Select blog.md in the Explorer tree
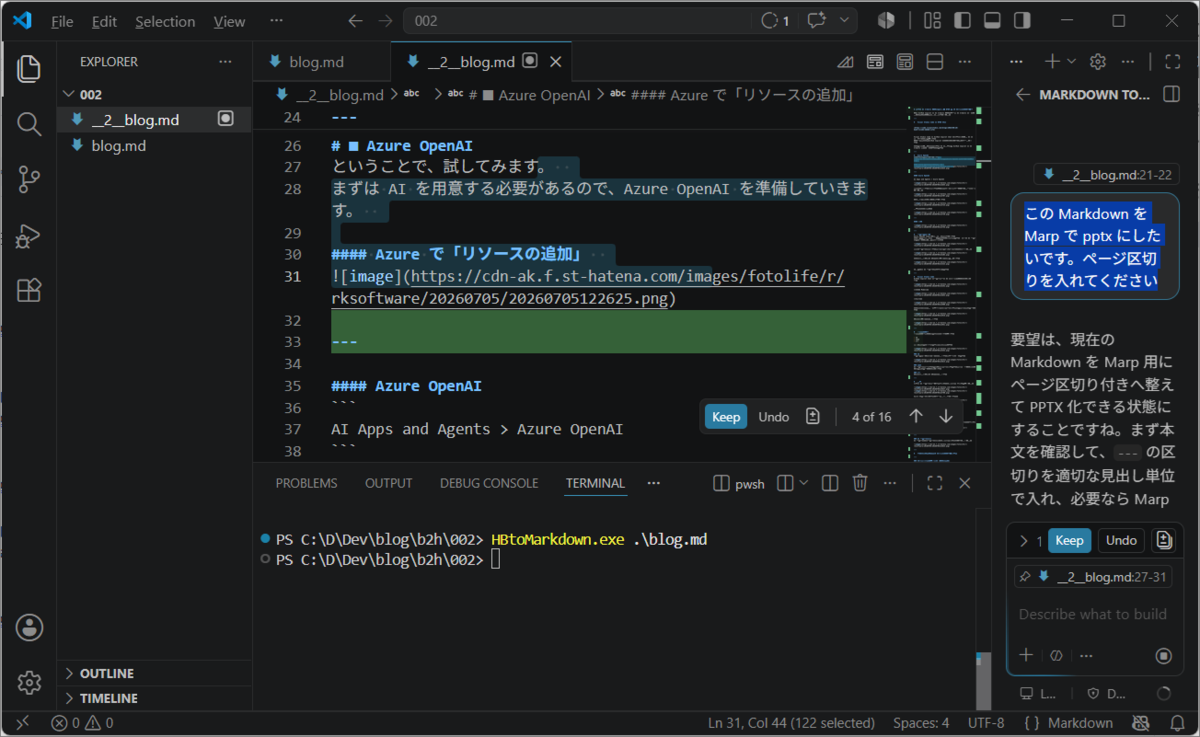 [x=155, y=146]
